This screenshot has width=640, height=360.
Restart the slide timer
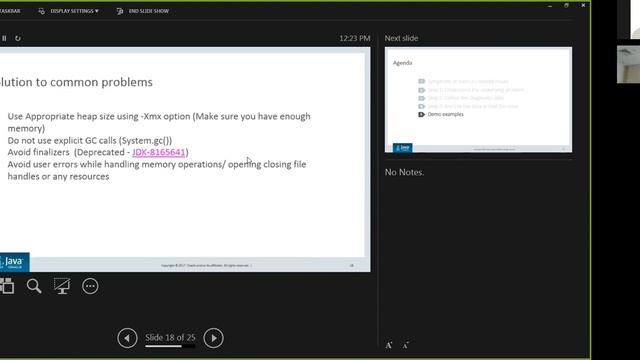coord(18,38)
